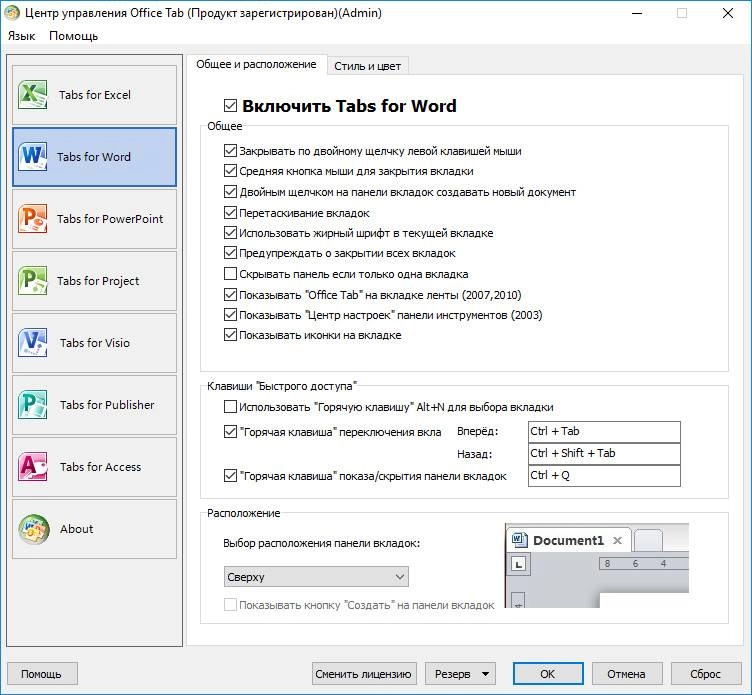Click the Помощь button at bottom left
This screenshot has width=752, height=695.
[x=42, y=674]
